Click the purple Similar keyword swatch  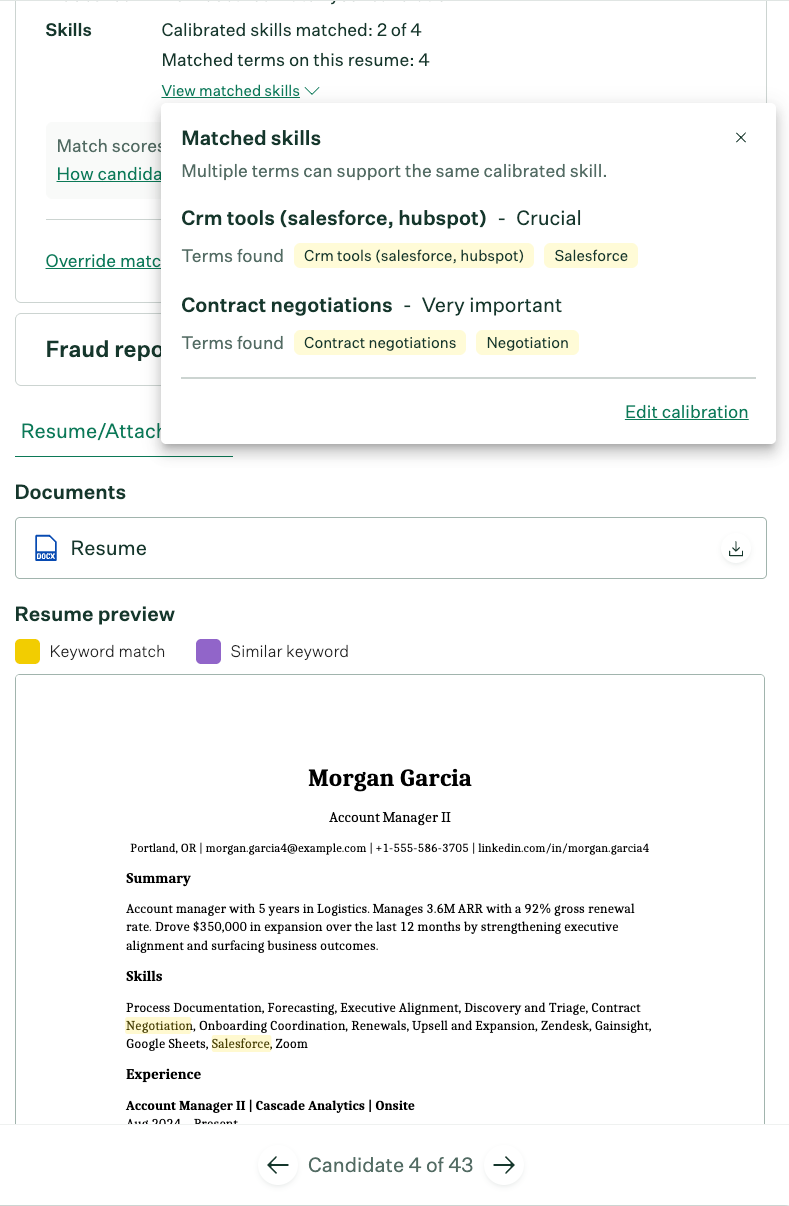pyautogui.click(x=208, y=650)
